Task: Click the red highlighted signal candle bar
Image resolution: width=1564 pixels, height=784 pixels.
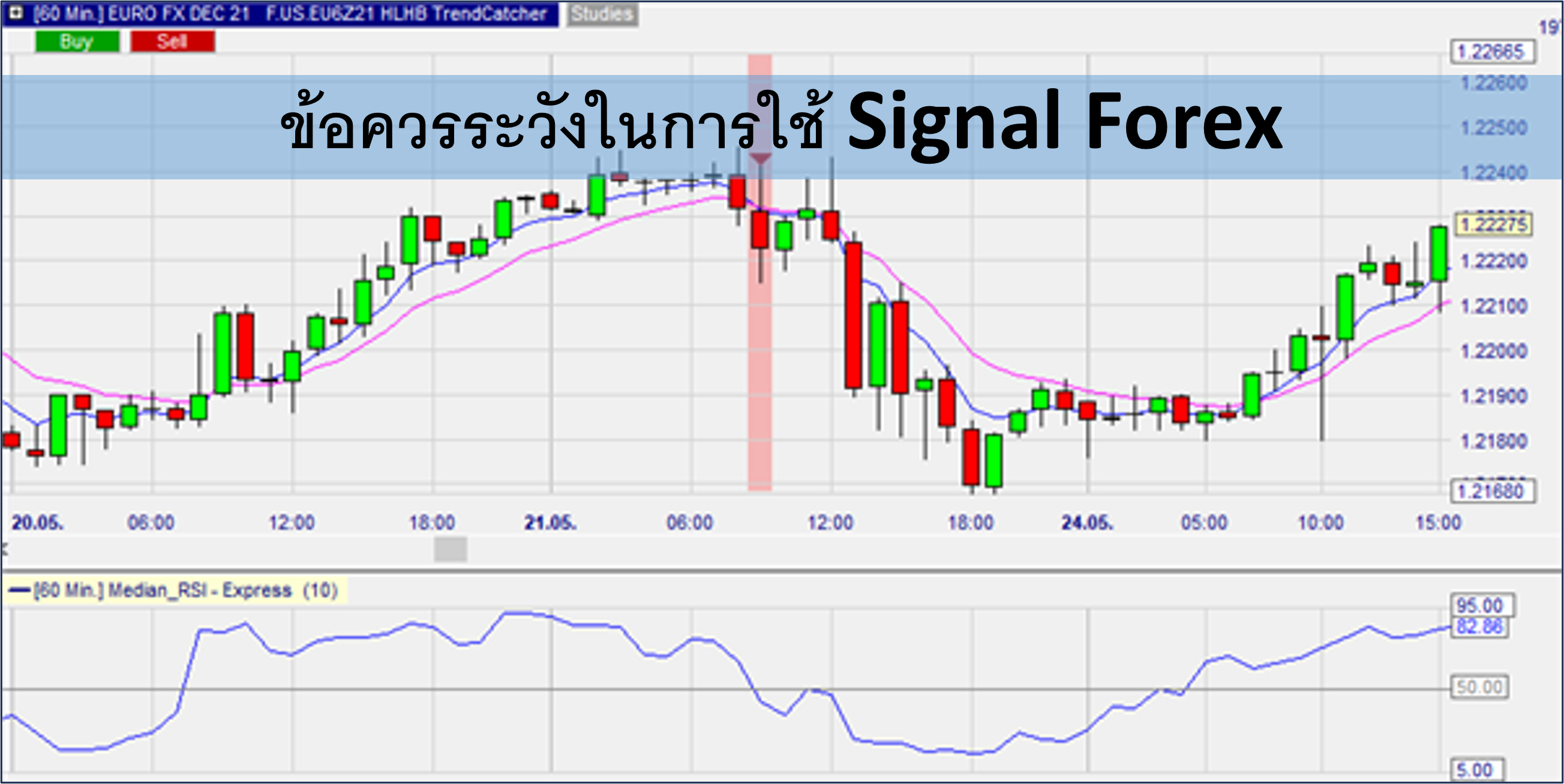Action: point(760,272)
